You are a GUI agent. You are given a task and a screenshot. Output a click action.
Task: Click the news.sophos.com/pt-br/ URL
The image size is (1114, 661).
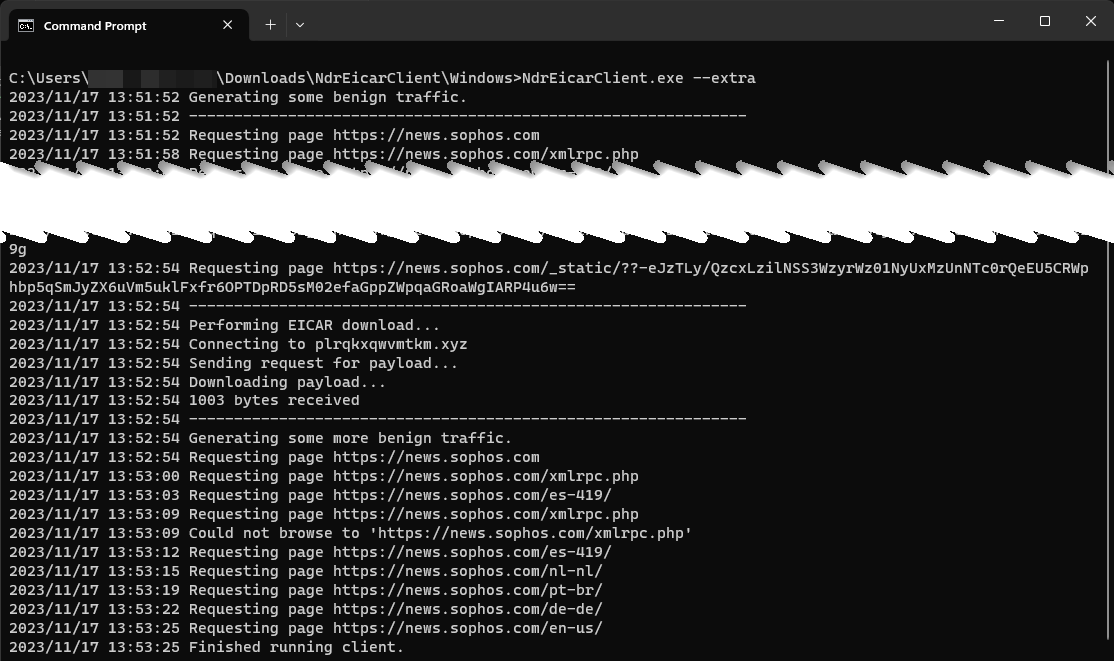pos(467,590)
